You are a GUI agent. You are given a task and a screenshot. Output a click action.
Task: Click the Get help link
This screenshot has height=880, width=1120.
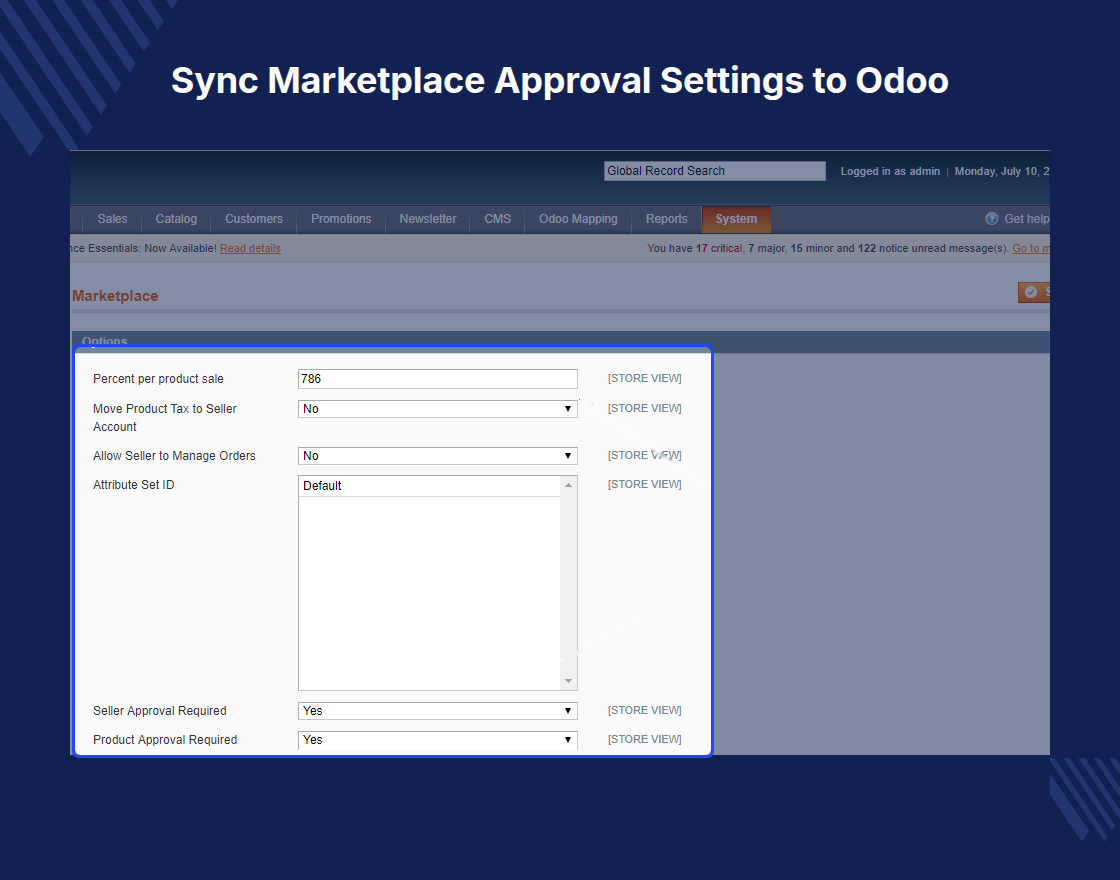[1026, 219]
